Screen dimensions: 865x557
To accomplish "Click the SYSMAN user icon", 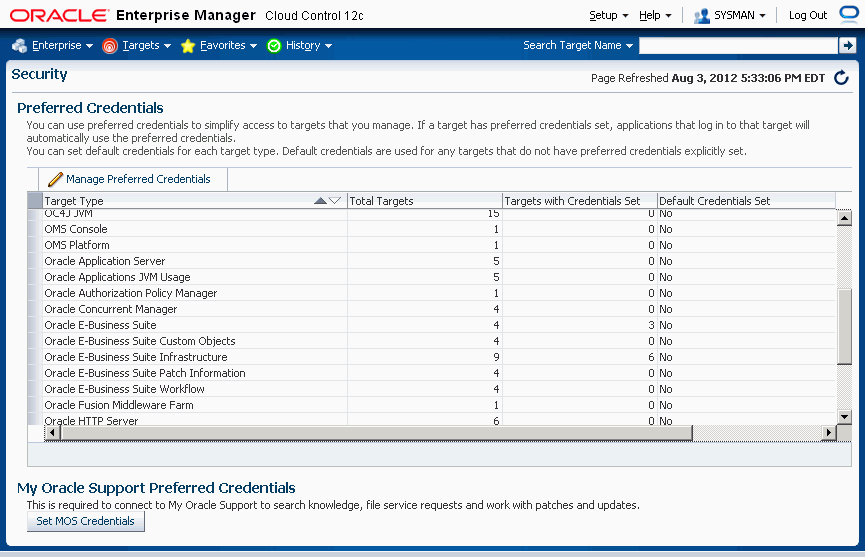I will click(701, 16).
